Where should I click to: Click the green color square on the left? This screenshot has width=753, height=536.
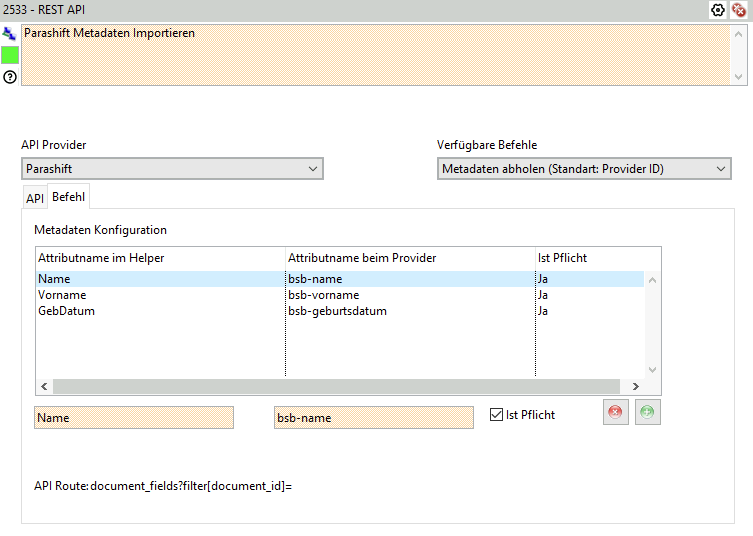click(10, 55)
